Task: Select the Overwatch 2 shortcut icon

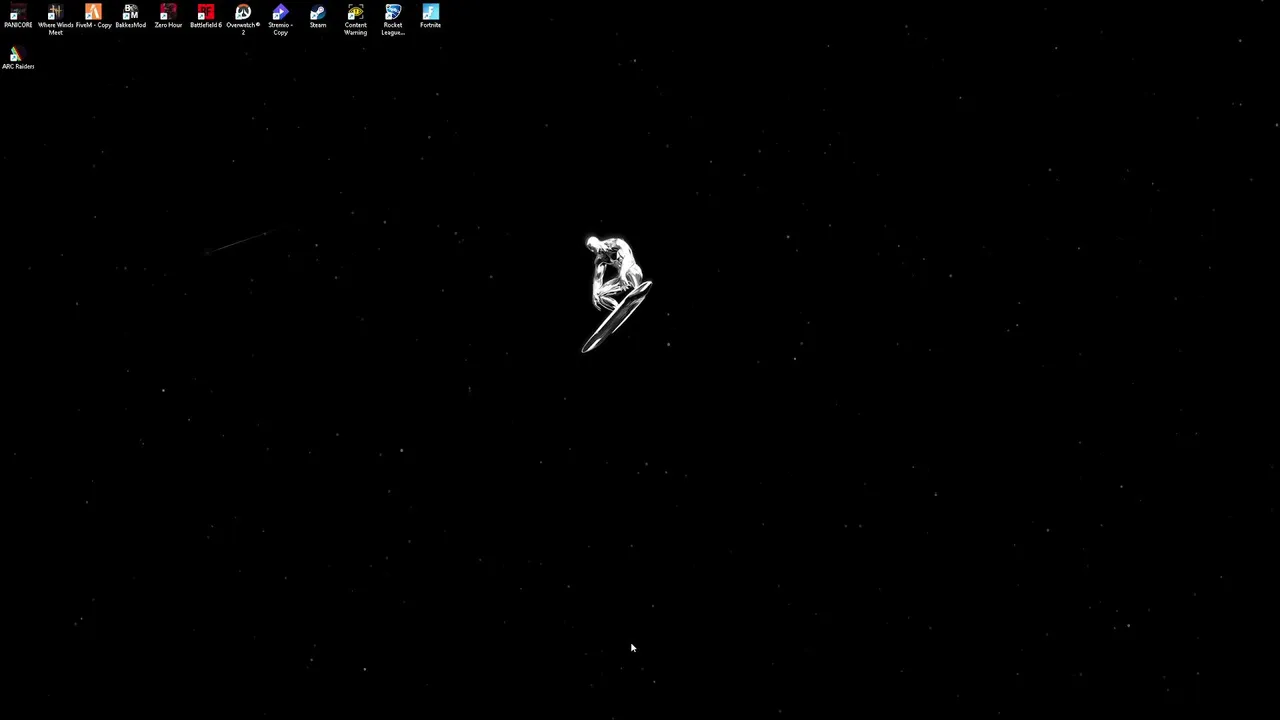Action: [x=243, y=19]
